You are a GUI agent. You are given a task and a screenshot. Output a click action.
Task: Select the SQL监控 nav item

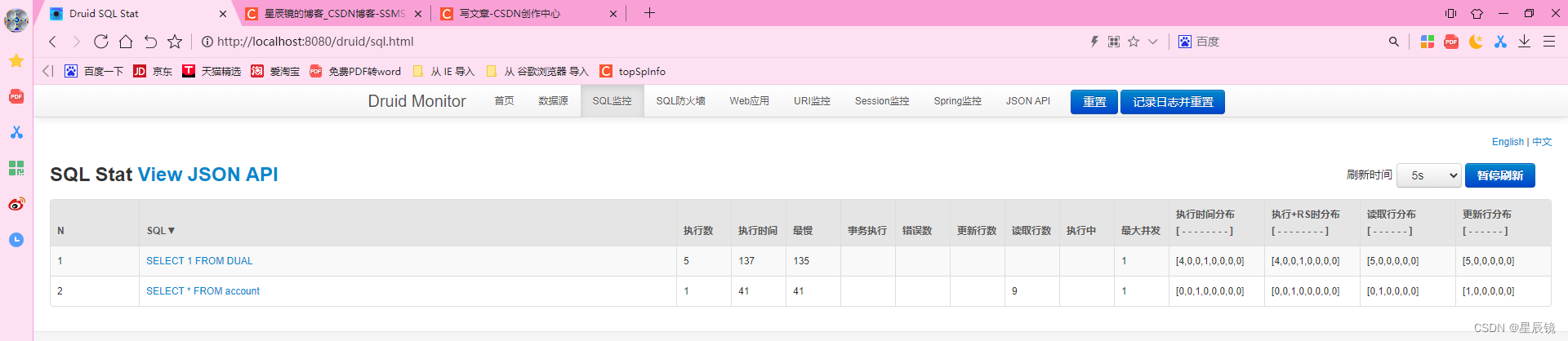tap(612, 101)
